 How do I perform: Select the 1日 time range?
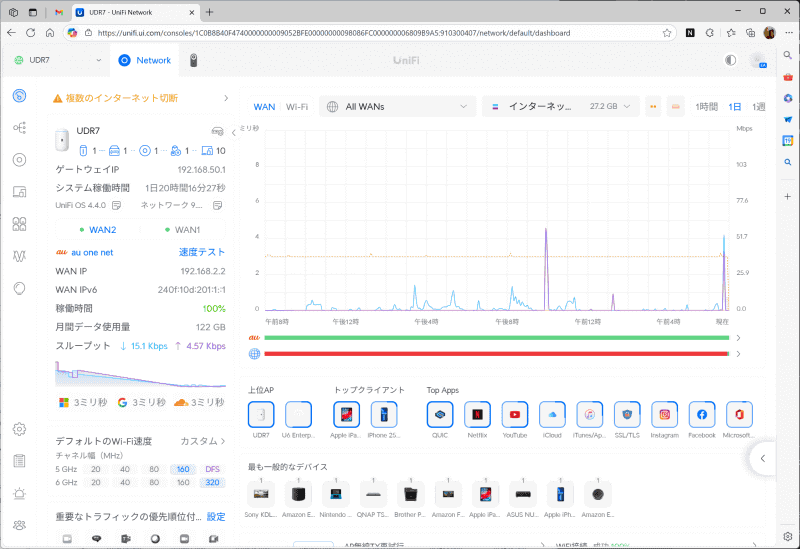point(735,107)
